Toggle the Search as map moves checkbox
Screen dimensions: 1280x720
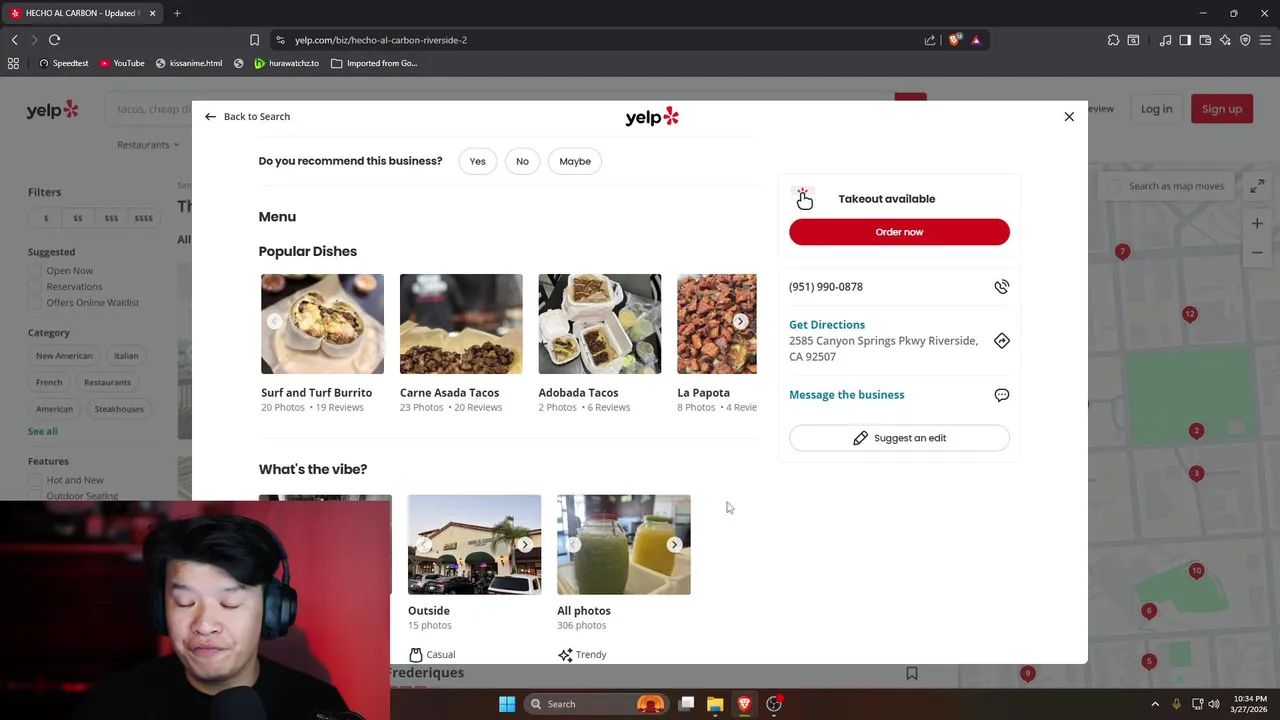tap(1115, 186)
